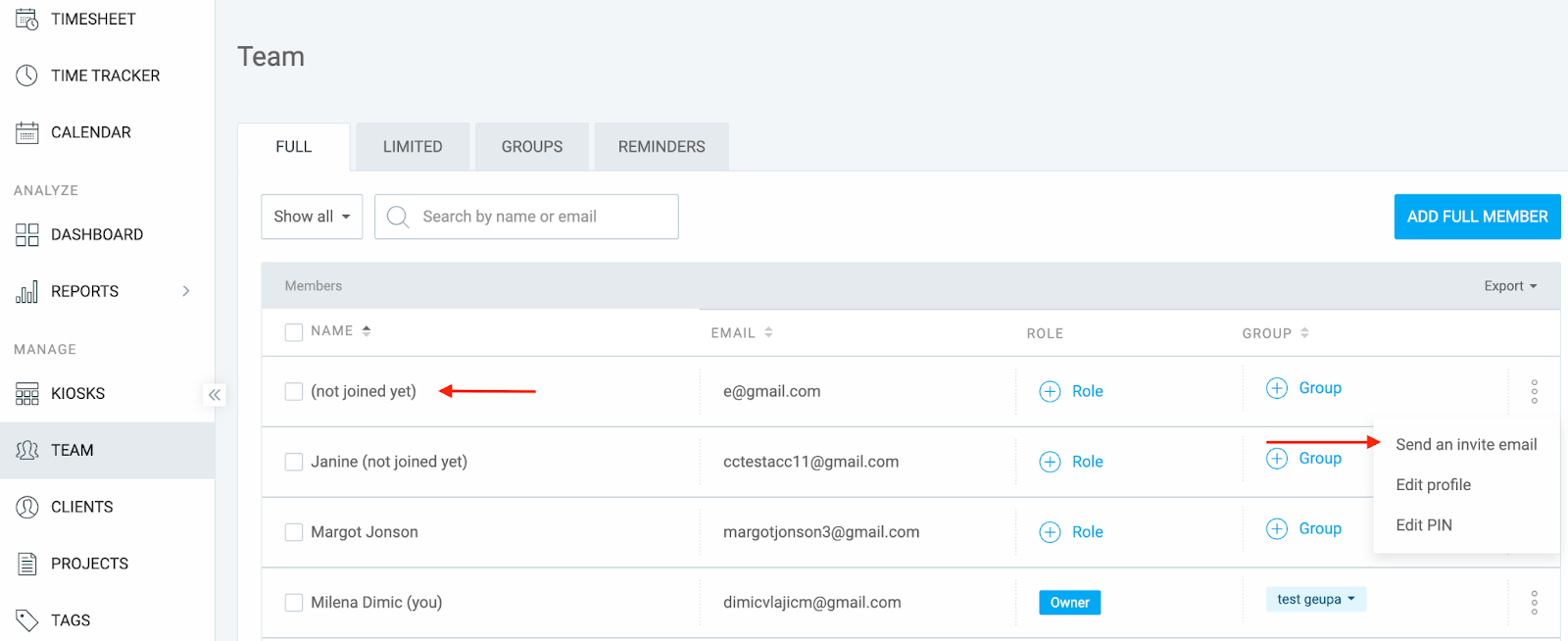The image size is (1568, 641).
Task: Check the Milena Dimic (you) checkbox
Action: click(x=294, y=603)
